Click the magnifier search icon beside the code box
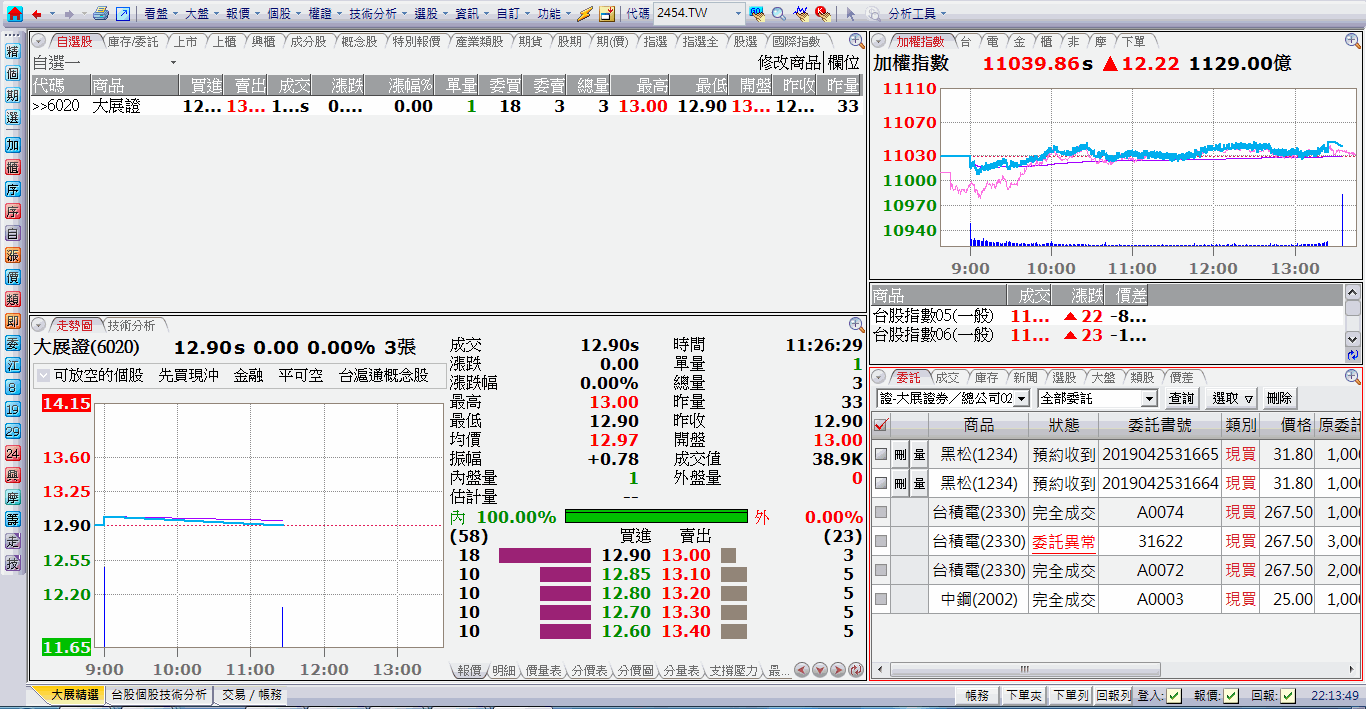Screen dimensions: 1366x709 [778, 14]
